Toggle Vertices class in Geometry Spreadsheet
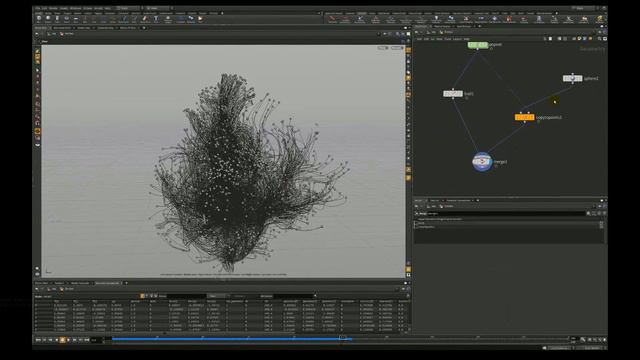This screenshot has height=360, width=640. coord(147,296)
